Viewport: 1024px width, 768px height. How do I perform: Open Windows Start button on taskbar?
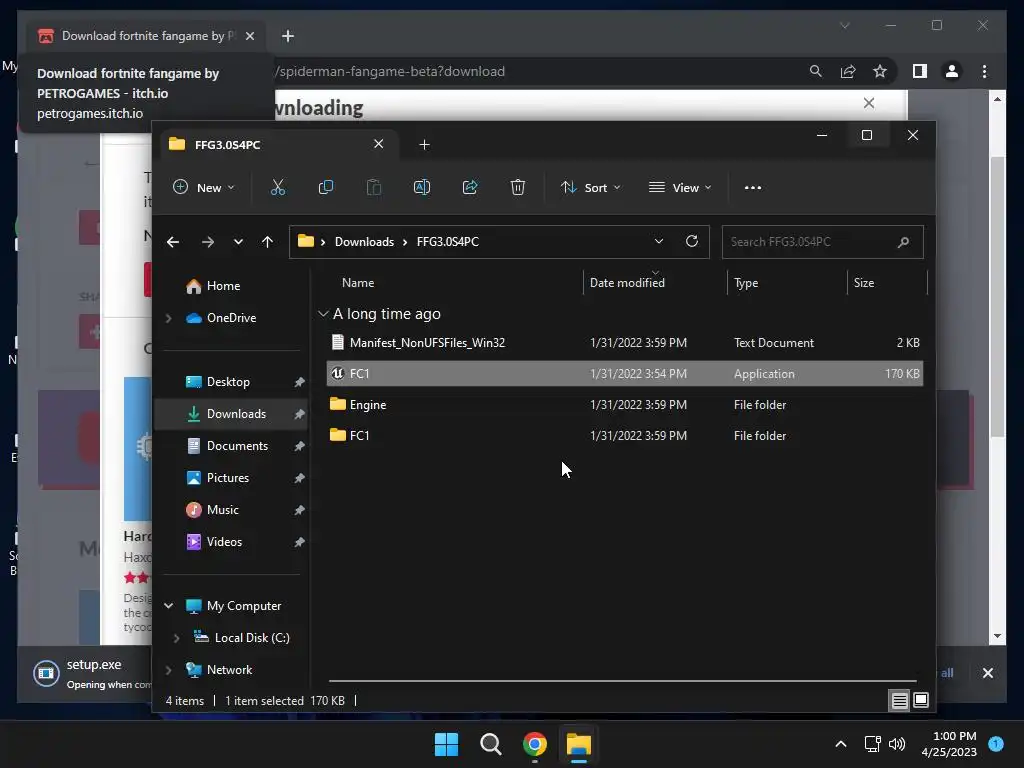(447, 744)
